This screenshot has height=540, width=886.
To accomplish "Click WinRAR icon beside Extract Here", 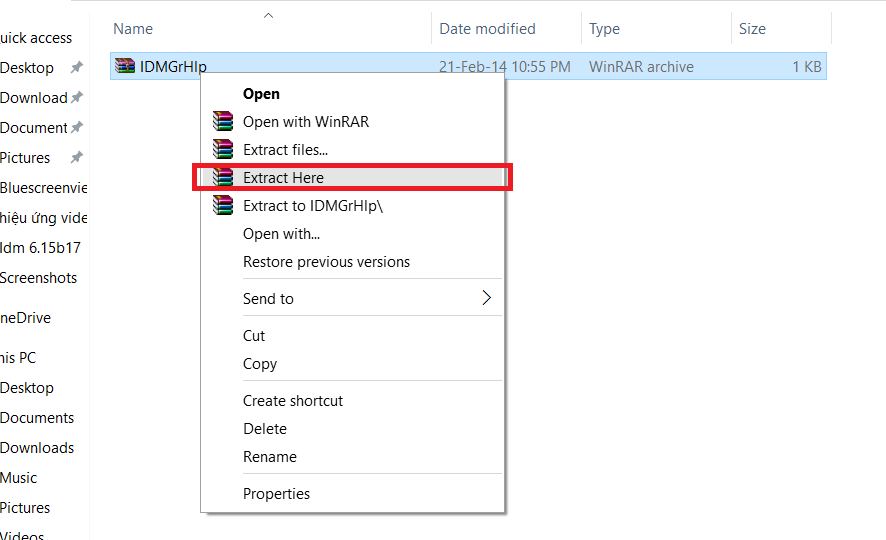I will tap(222, 178).
